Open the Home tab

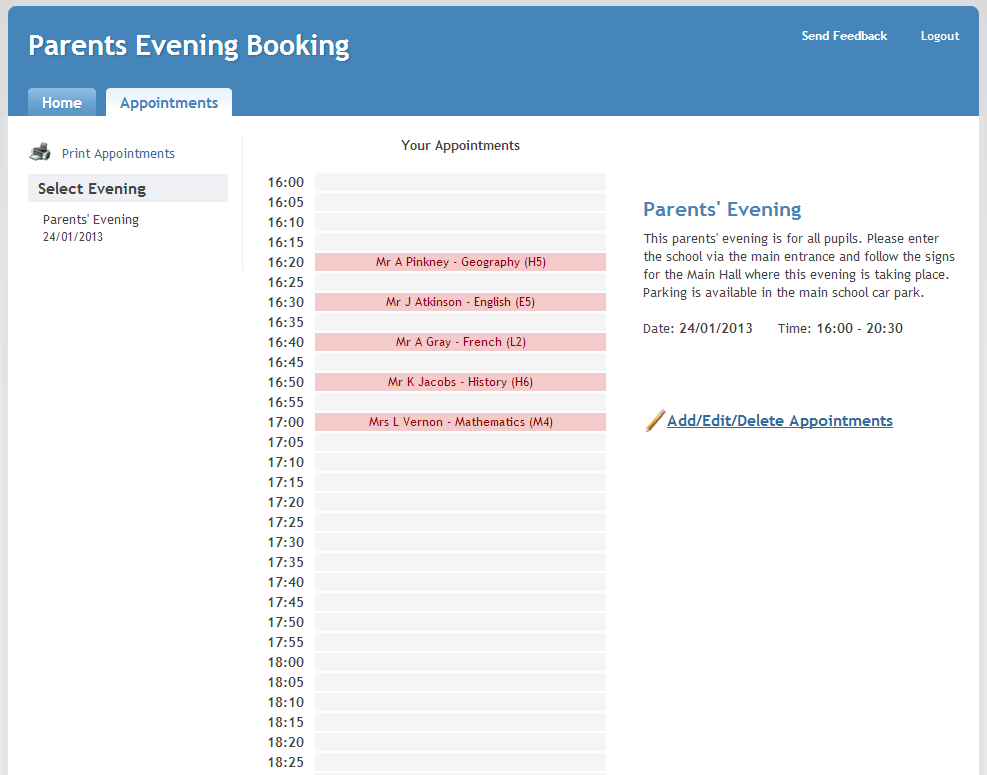click(62, 103)
